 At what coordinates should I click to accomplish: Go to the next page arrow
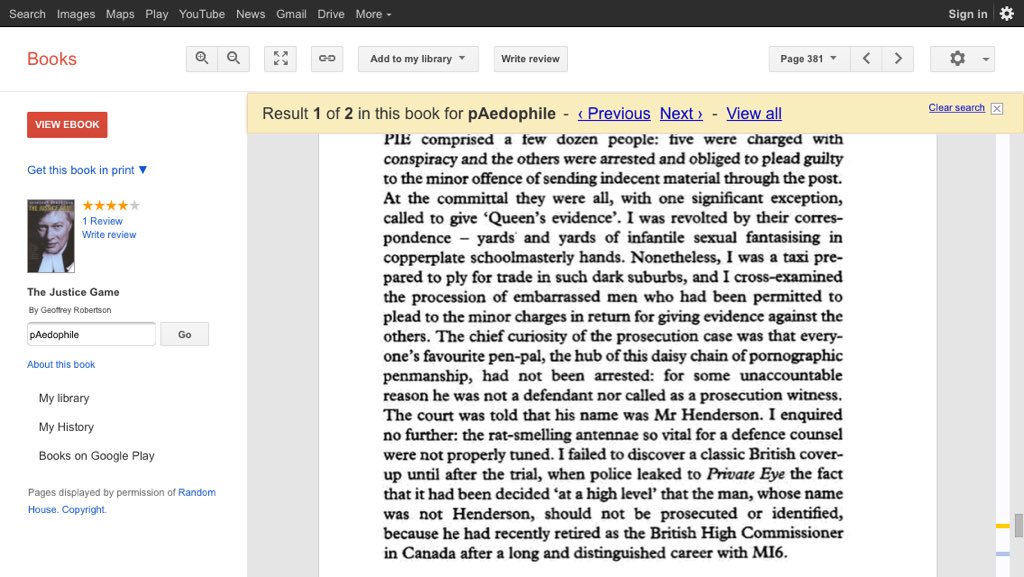coord(898,59)
